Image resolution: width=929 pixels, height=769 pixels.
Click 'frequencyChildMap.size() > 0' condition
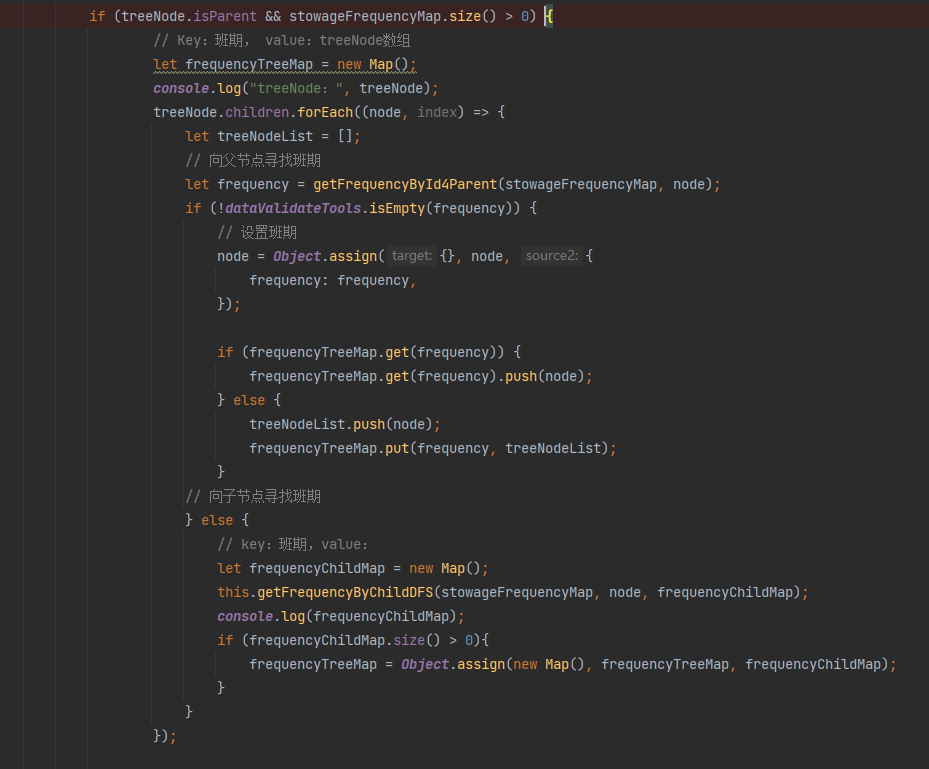[x=361, y=640]
